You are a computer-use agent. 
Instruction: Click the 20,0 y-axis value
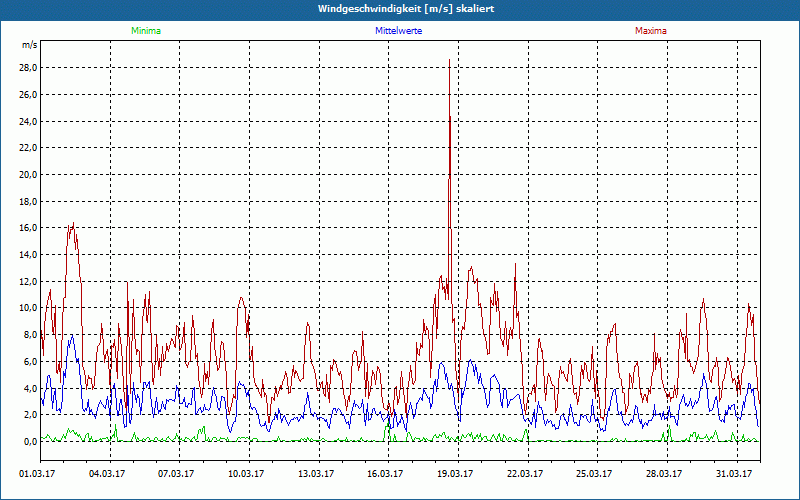point(28,175)
